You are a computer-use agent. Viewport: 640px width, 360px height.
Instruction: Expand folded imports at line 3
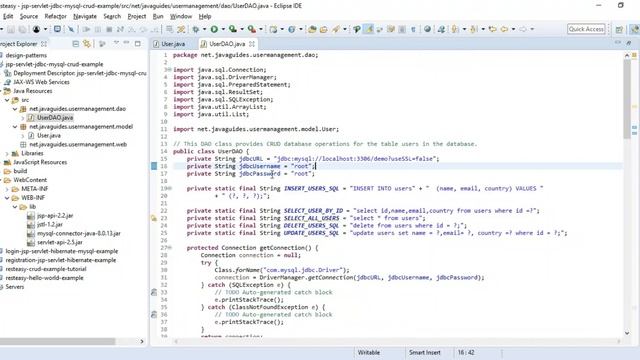pyautogui.click(x=169, y=70)
